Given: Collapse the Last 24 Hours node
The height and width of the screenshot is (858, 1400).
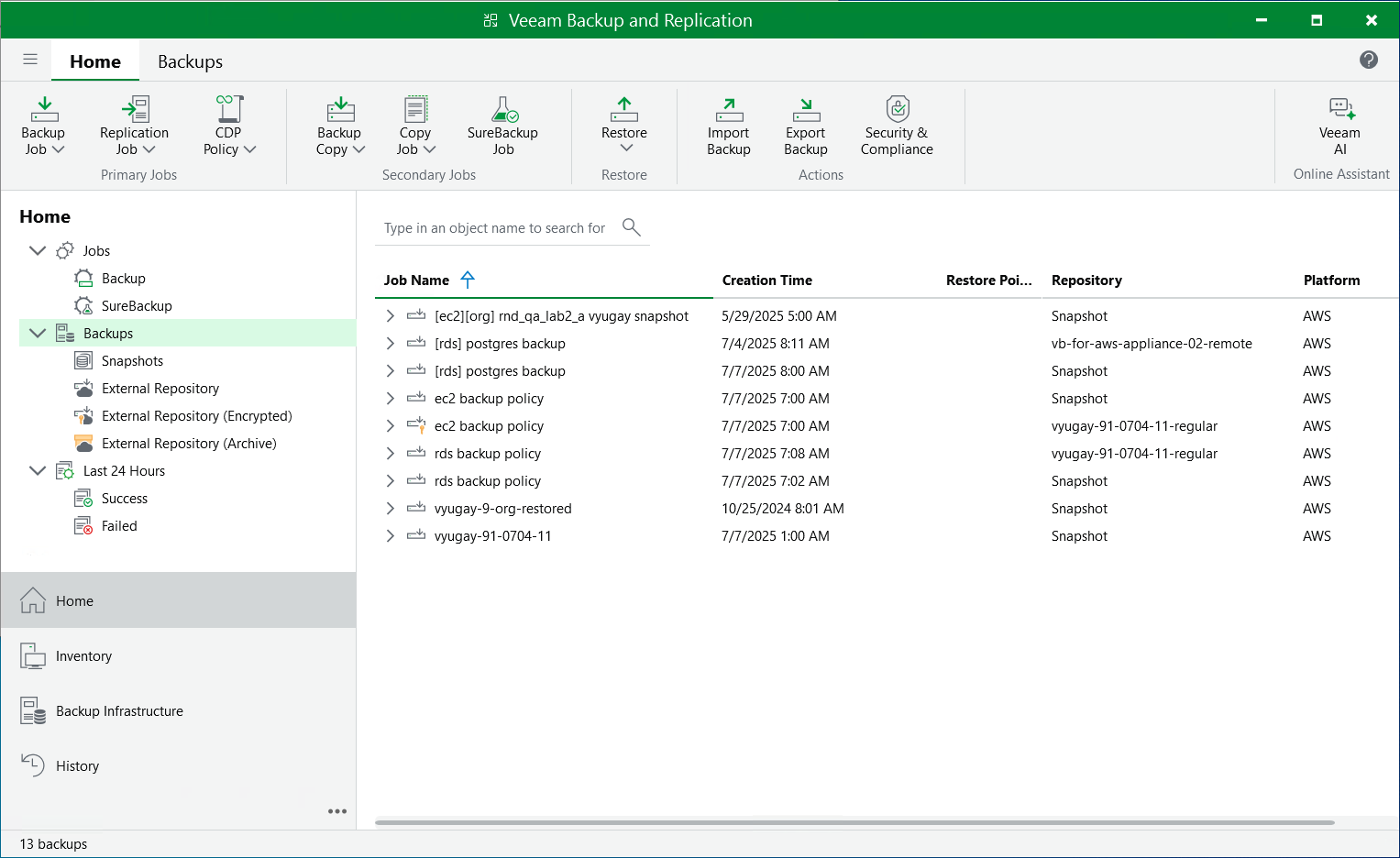Looking at the screenshot, I should point(38,471).
